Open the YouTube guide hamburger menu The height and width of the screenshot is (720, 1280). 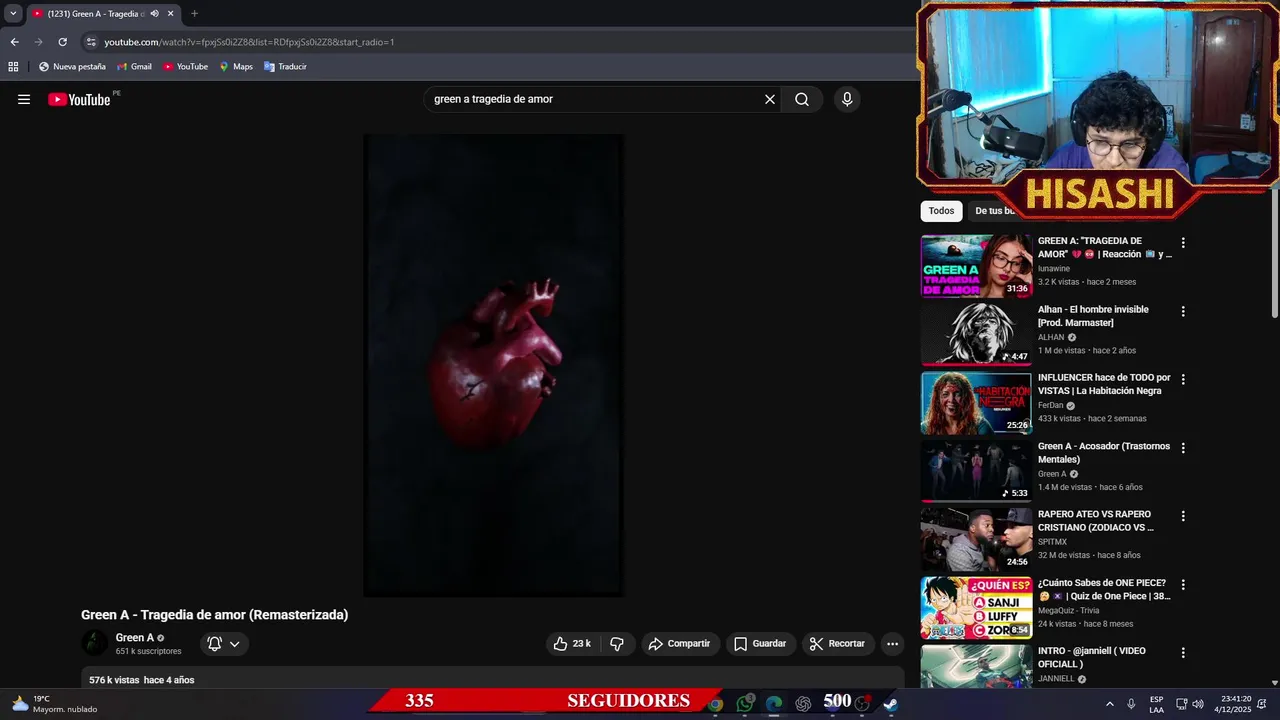tap(24, 99)
